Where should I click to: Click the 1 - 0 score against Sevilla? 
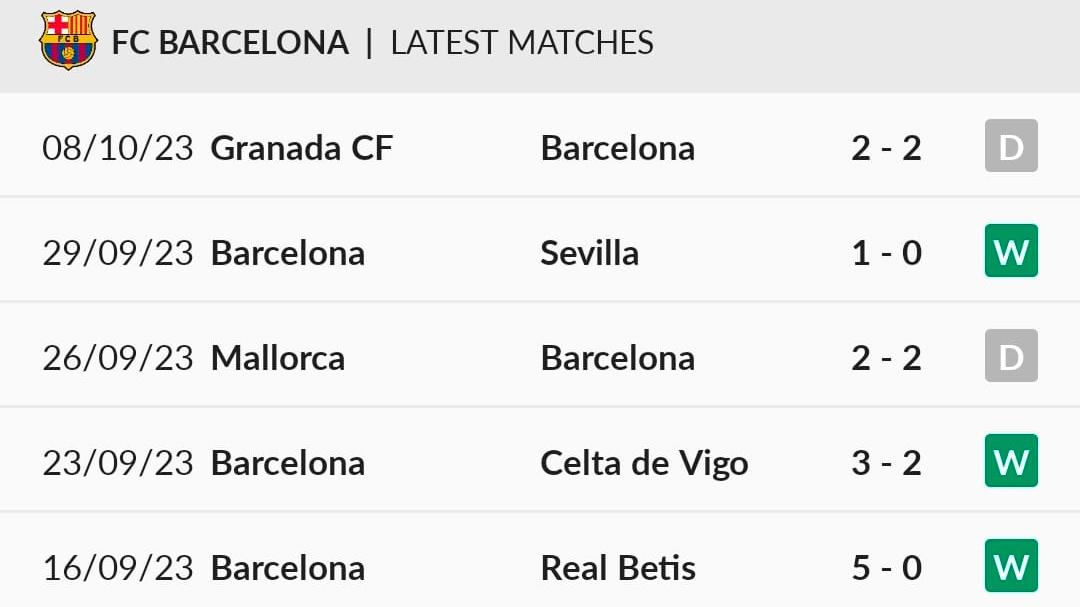(x=886, y=253)
